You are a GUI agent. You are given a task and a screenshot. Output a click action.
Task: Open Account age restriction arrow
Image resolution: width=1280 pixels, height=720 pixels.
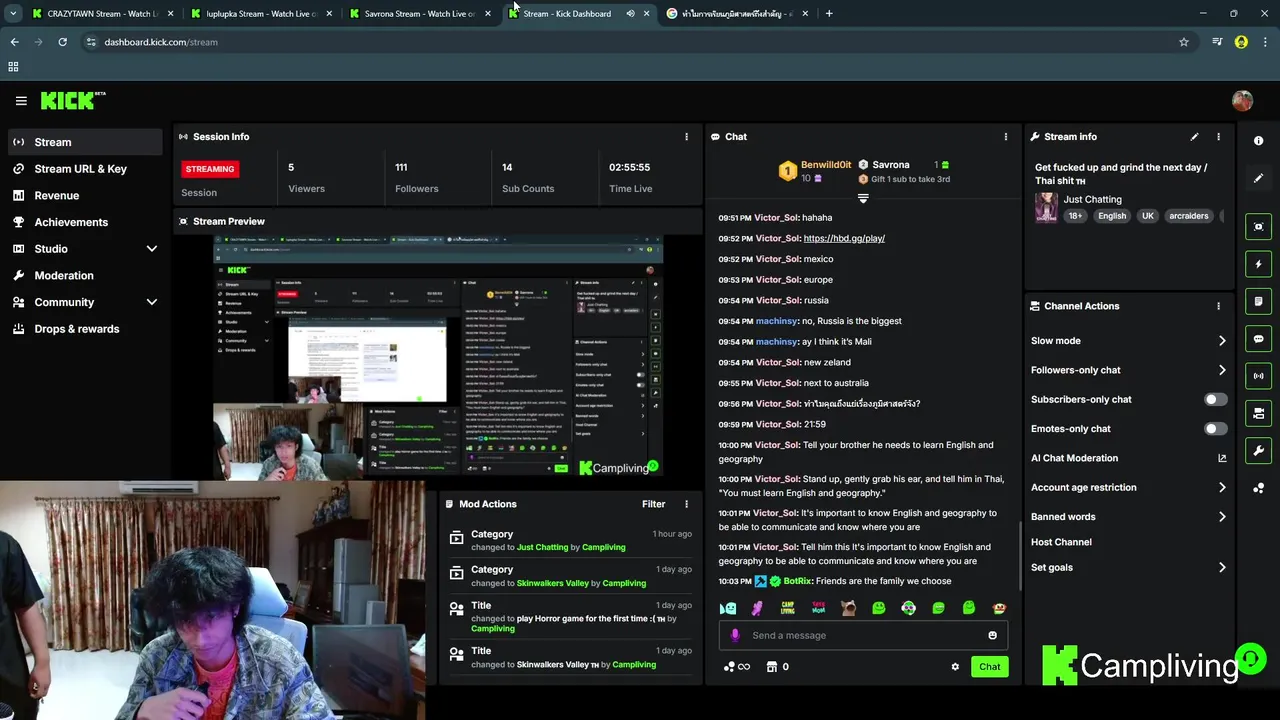click(1222, 488)
